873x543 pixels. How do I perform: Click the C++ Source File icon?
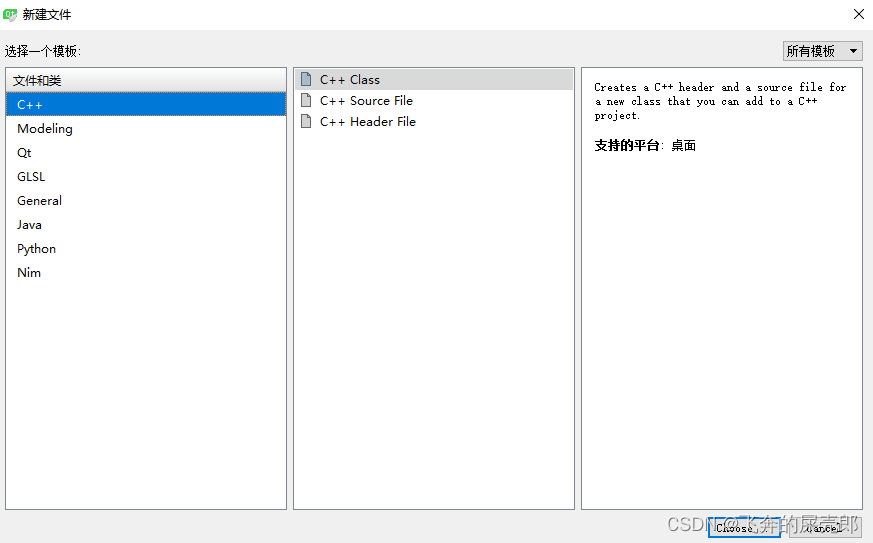pyautogui.click(x=306, y=100)
